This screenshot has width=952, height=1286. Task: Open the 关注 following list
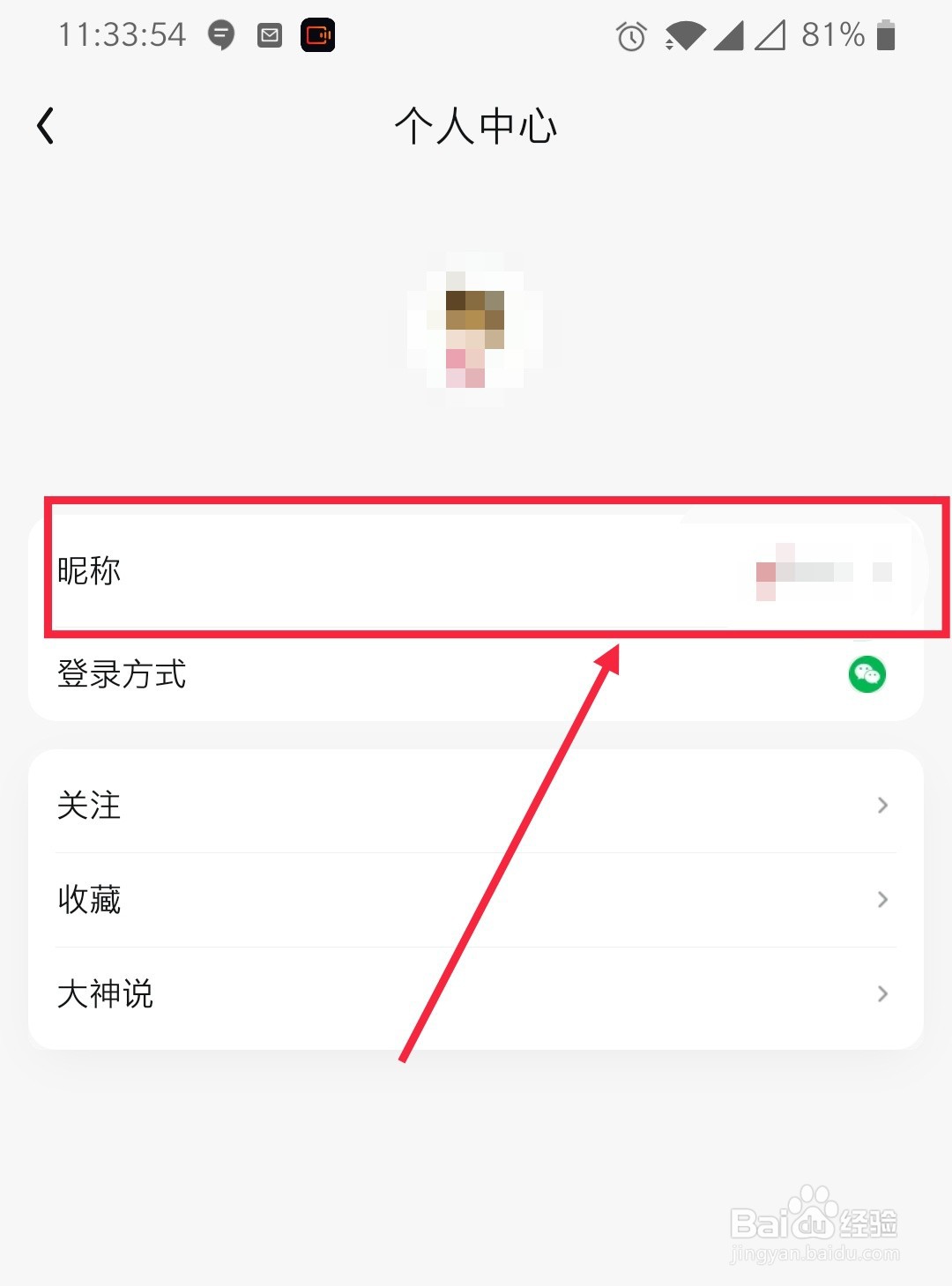476,805
